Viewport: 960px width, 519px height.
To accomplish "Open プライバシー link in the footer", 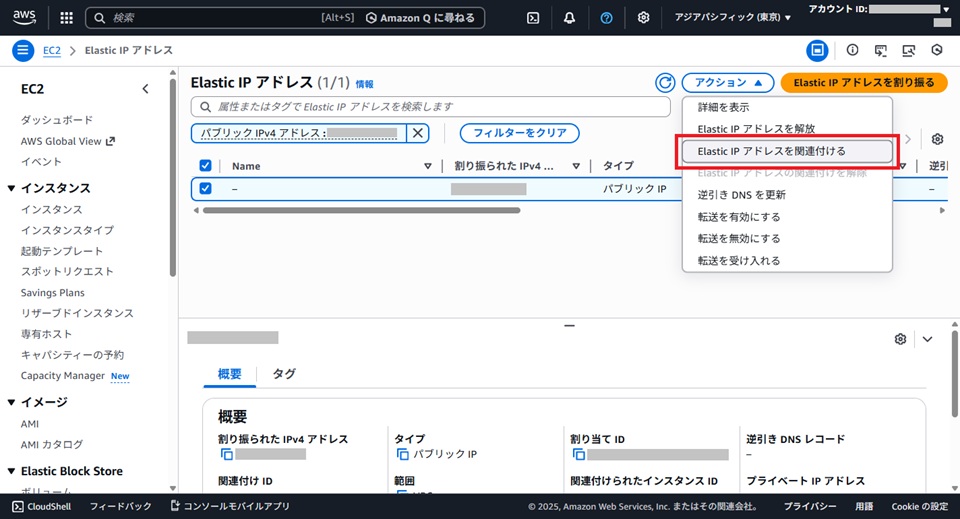I will point(809,507).
